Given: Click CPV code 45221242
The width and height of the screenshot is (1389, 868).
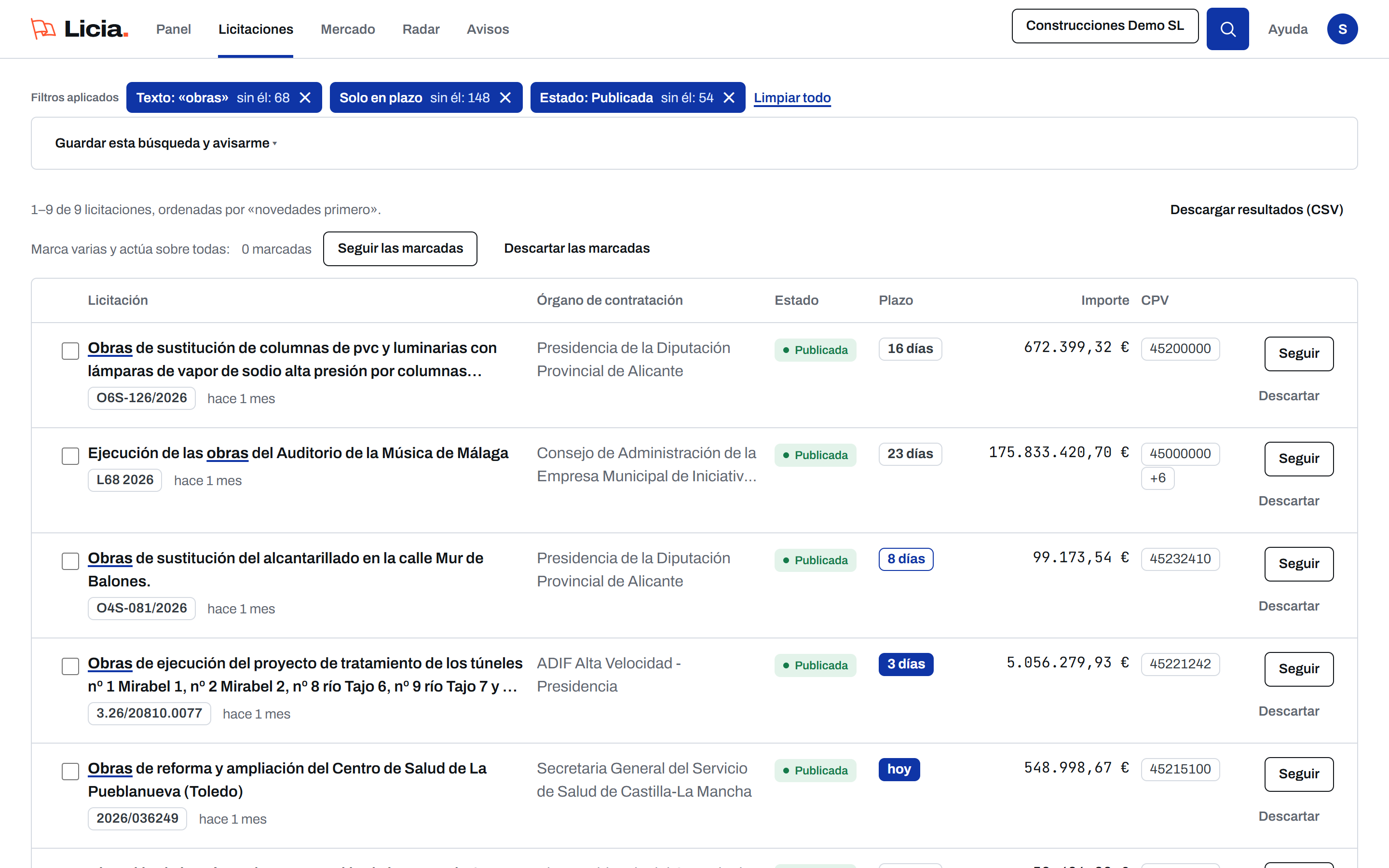Looking at the screenshot, I should click(1180, 664).
